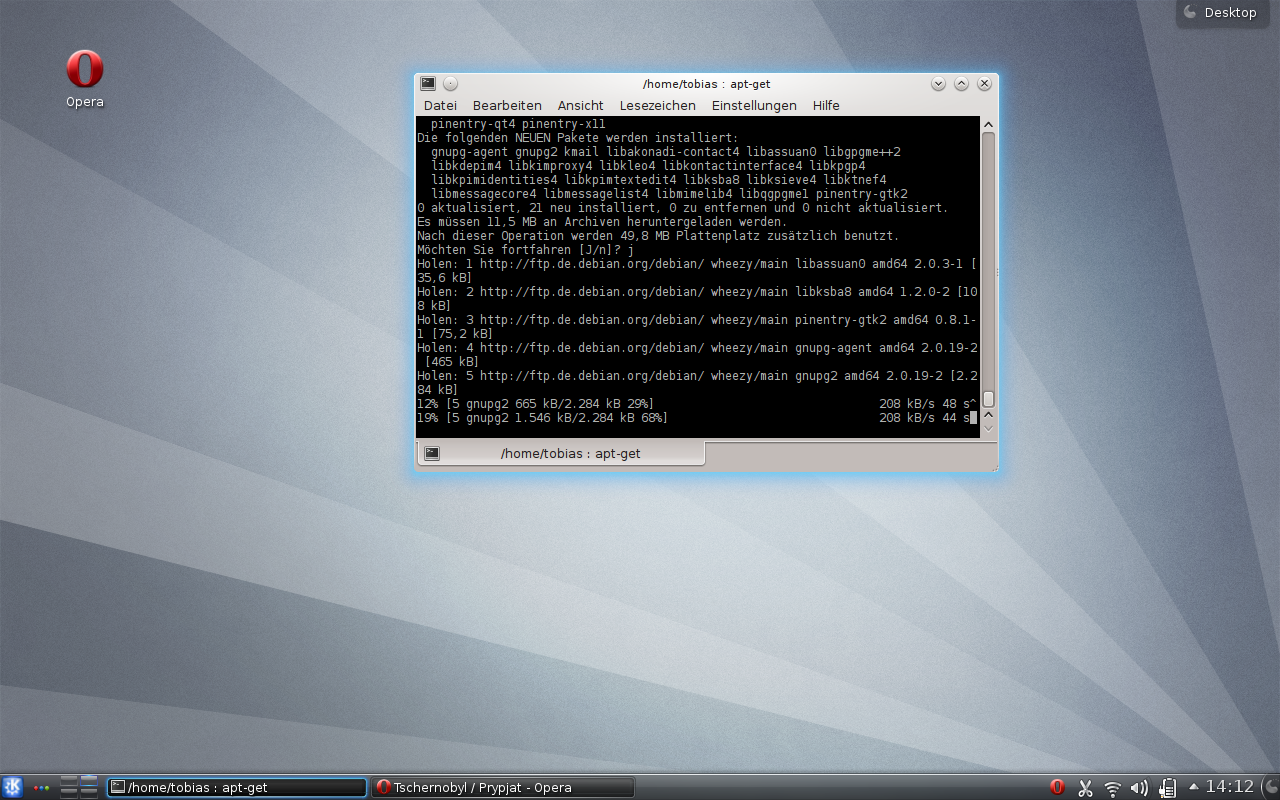1280x800 pixels.
Task: Open the Datei menu
Action: click(440, 105)
